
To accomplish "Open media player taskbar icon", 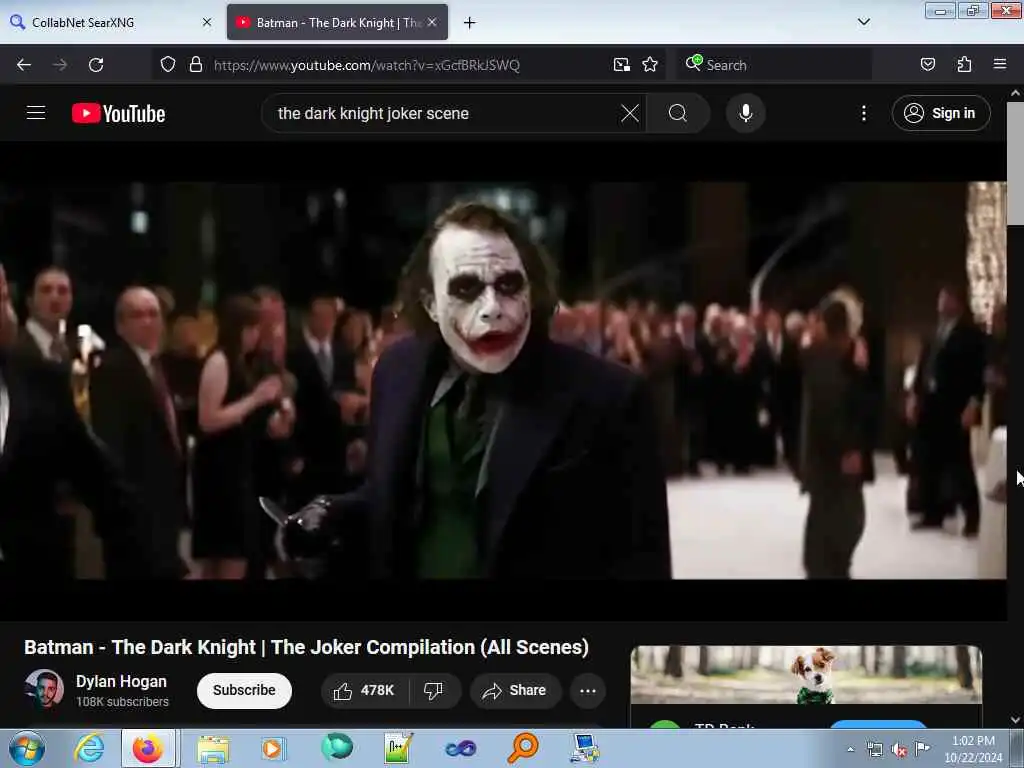I will pos(273,748).
